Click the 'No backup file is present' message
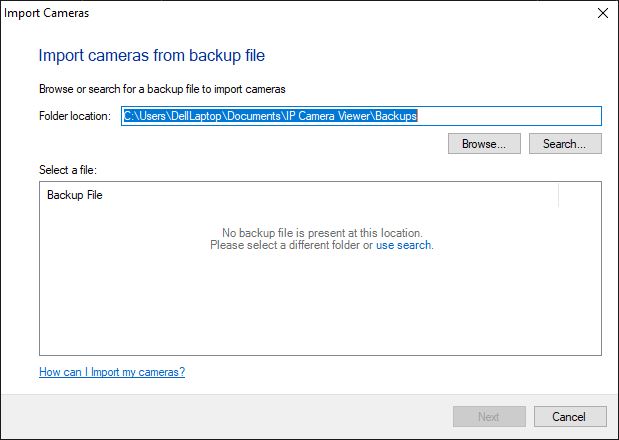 [322, 233]
